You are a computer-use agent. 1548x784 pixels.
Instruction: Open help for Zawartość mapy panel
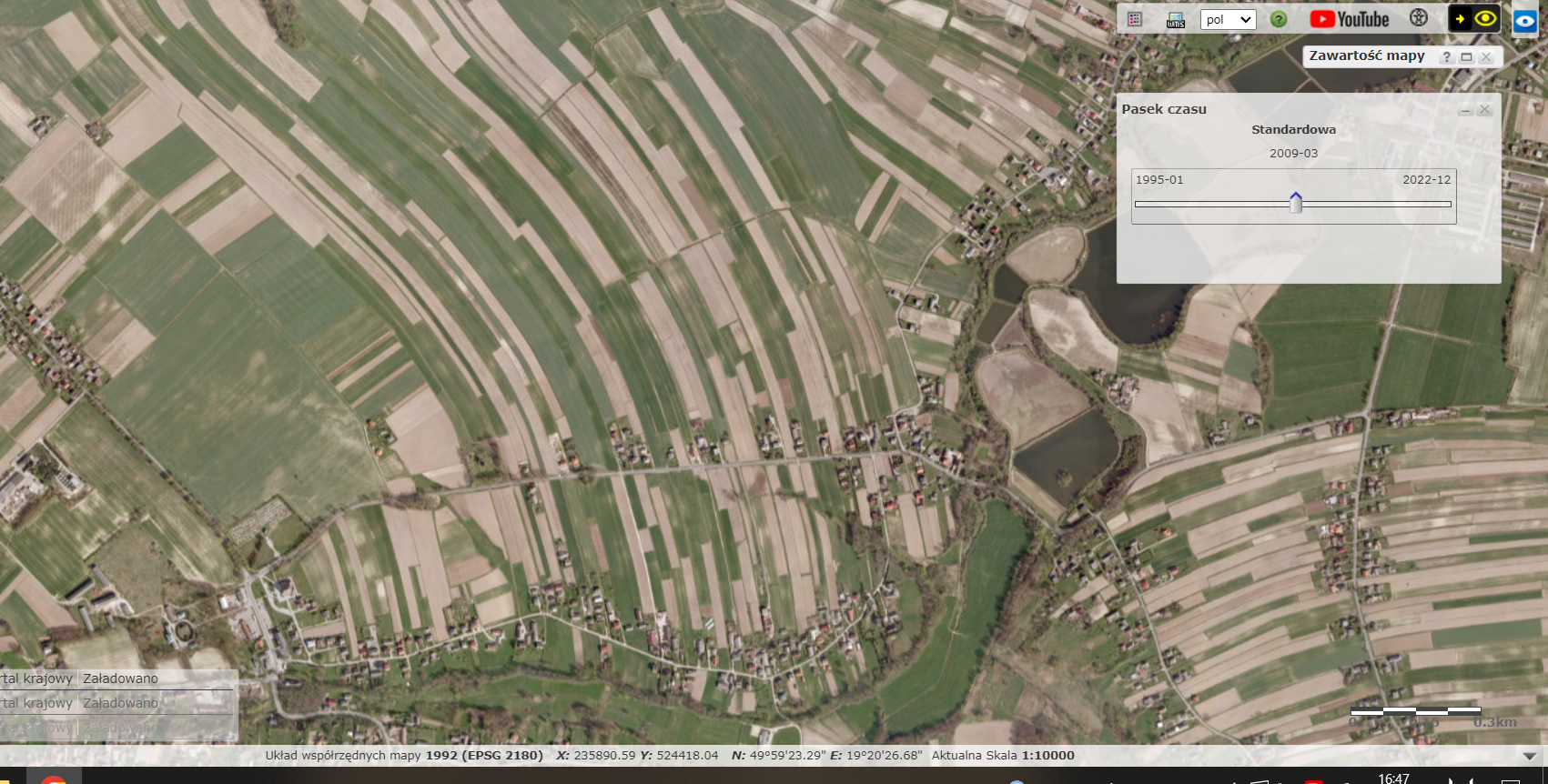pos(1446,56)
